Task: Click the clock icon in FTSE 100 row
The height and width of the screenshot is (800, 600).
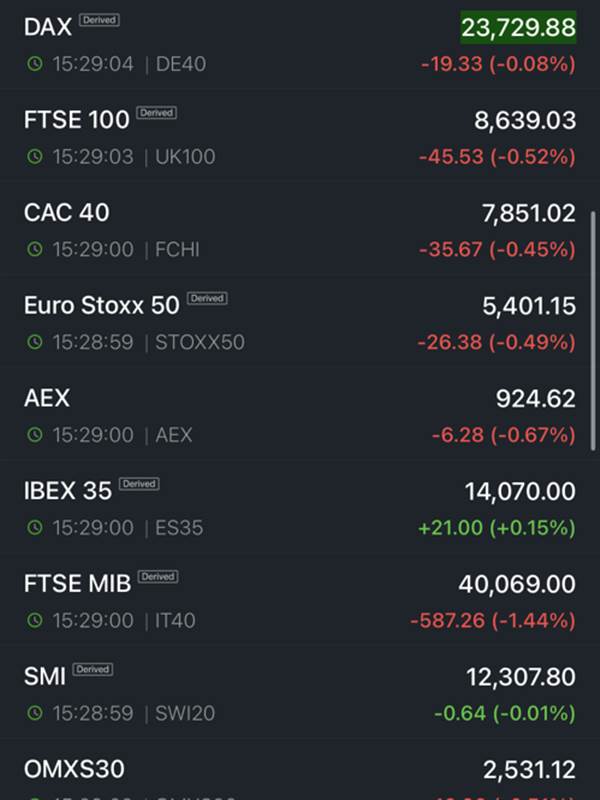Action: click(x=35, y=157)
